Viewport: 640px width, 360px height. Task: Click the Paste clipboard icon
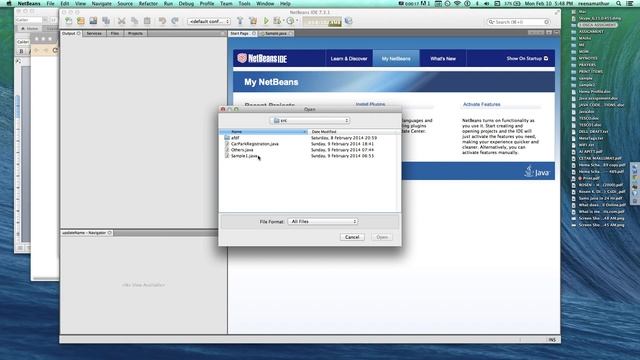point(147,21)
